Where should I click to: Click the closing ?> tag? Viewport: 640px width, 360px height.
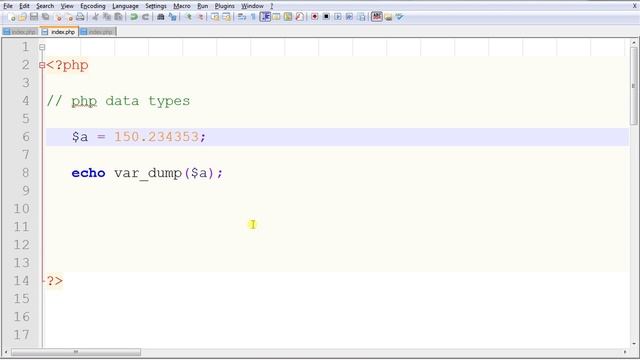[55, 281]
